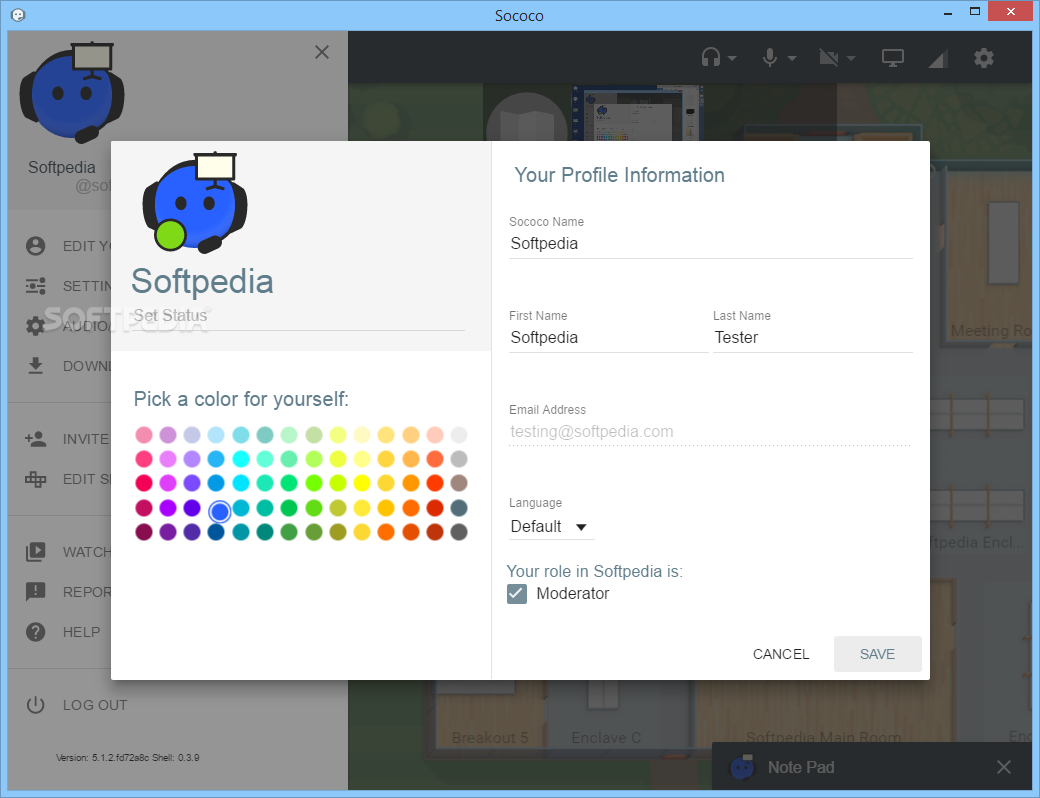1040x798 pixels.
Task: Click the version text in sidebar
Action: point(127,757)
